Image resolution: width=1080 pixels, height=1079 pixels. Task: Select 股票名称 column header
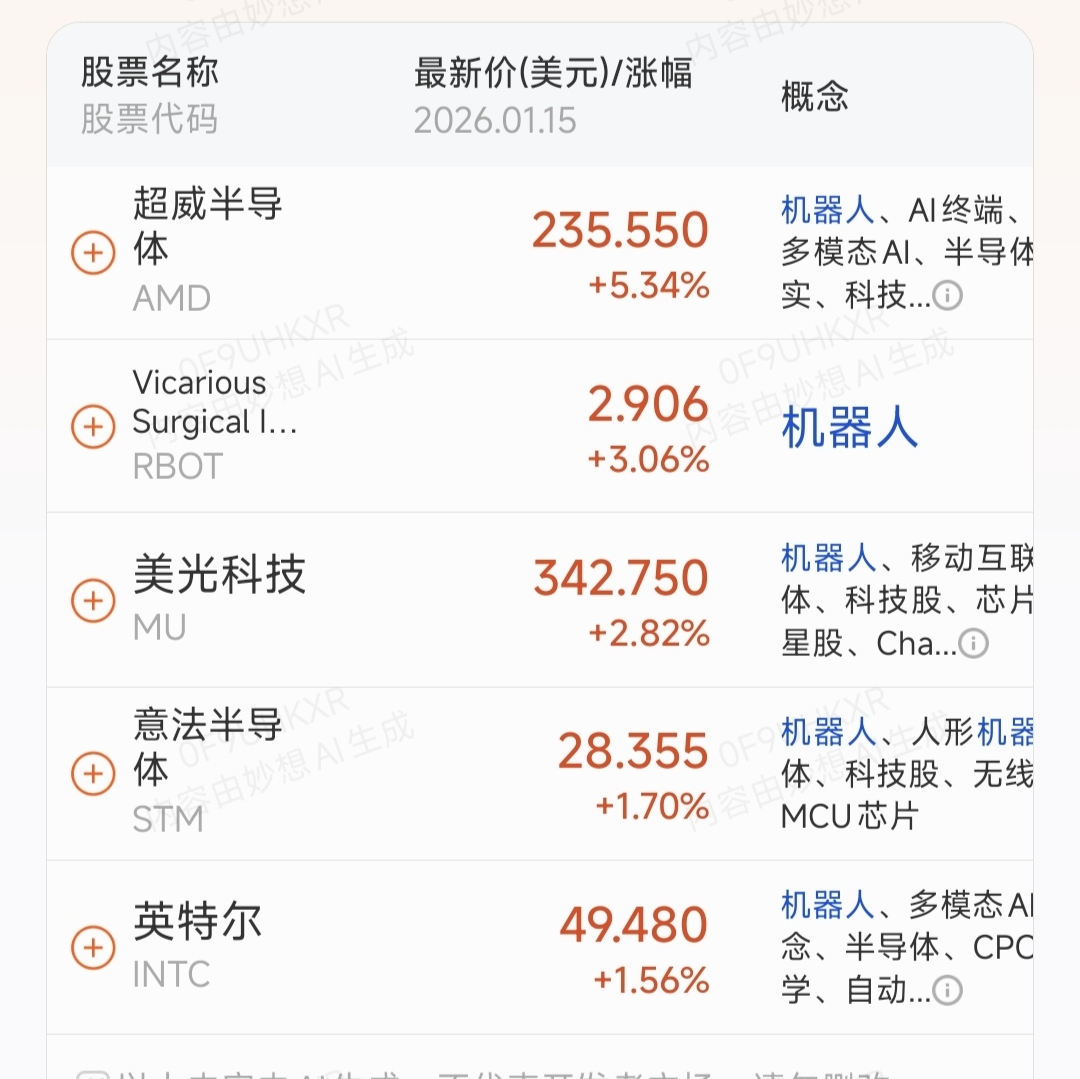click(x=149, y=72)
